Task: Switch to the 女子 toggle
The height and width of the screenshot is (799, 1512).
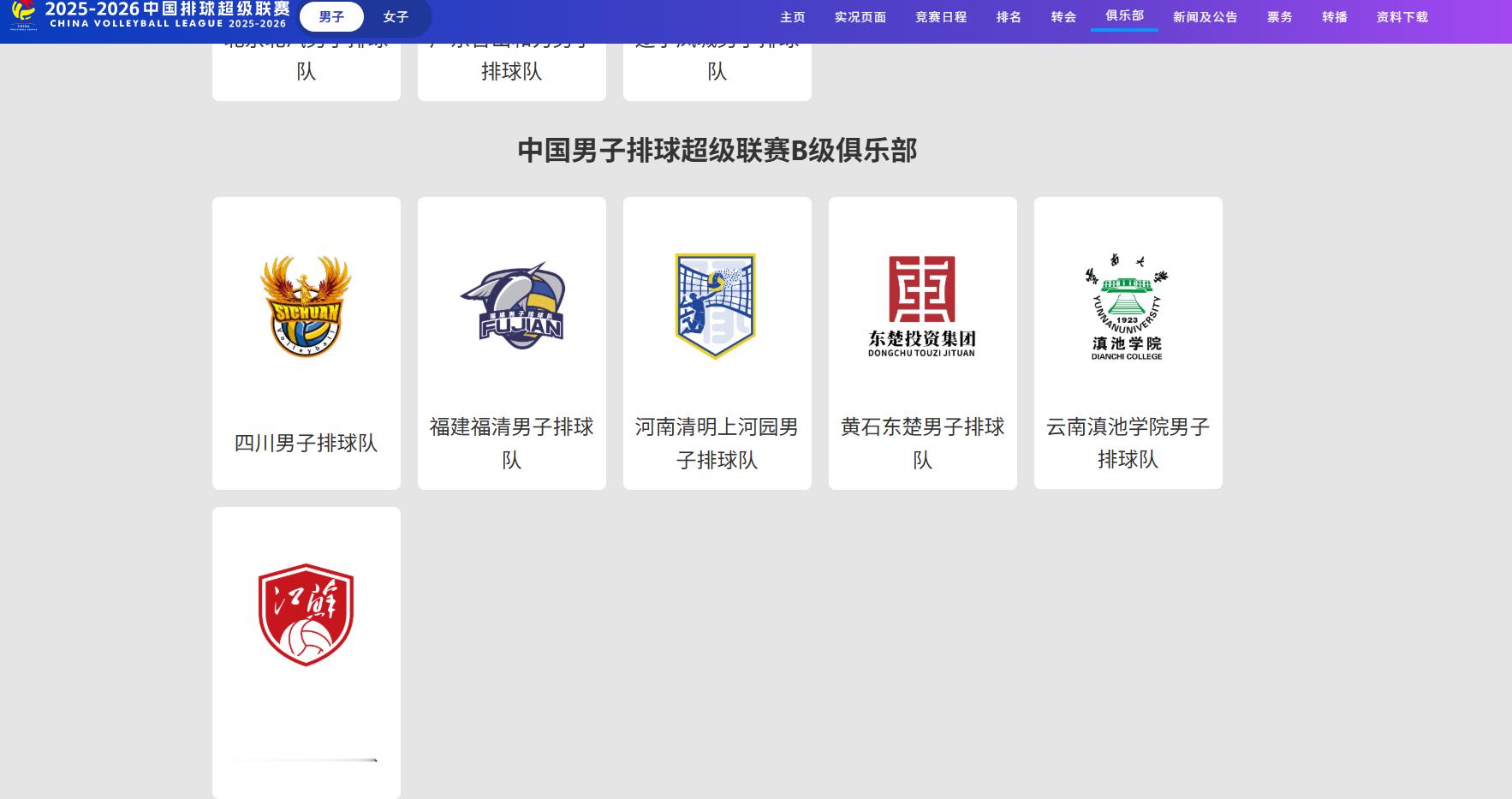Action: coord(396,17)
